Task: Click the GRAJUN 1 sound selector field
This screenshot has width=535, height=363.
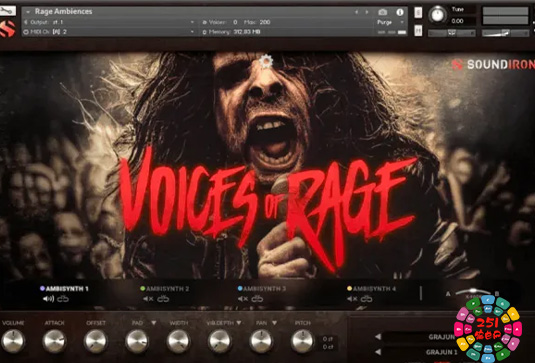Action: [420, 352]
